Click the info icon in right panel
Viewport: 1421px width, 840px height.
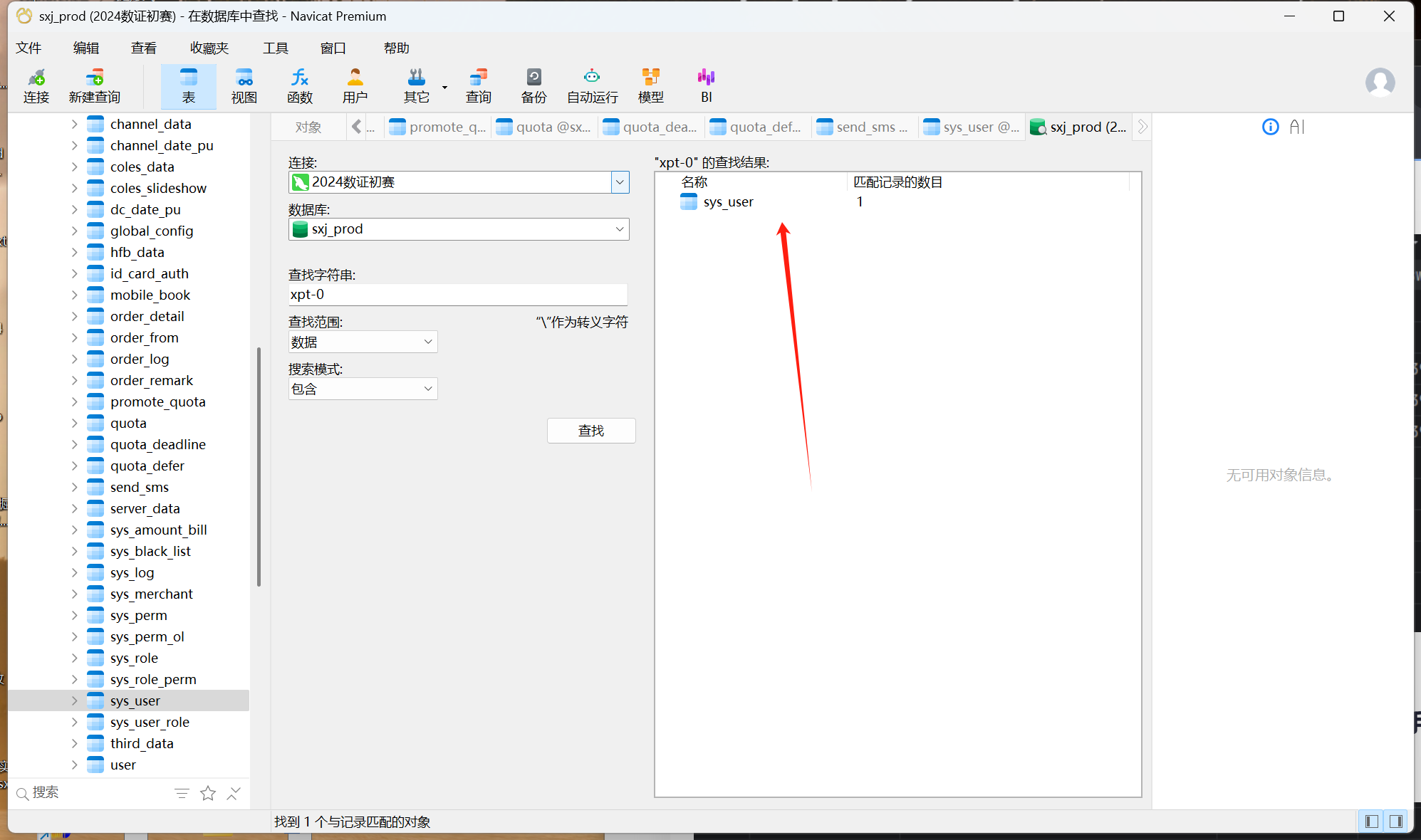[x=1270, y=127]
